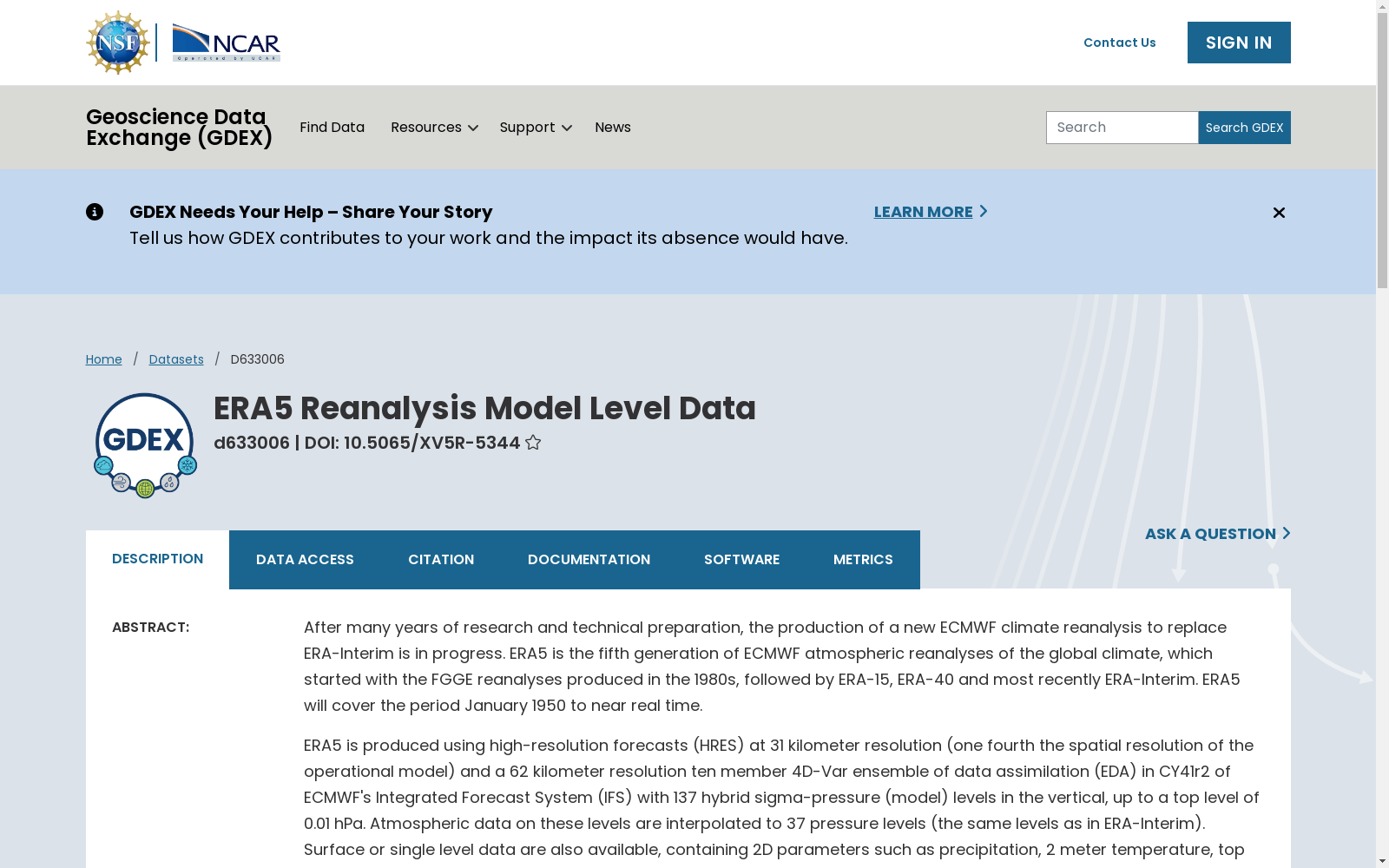Click the ERA5 Reanalysis Model Level Data heading
Viewport: 1389px width, 868px height.
[x=484, y=408]
